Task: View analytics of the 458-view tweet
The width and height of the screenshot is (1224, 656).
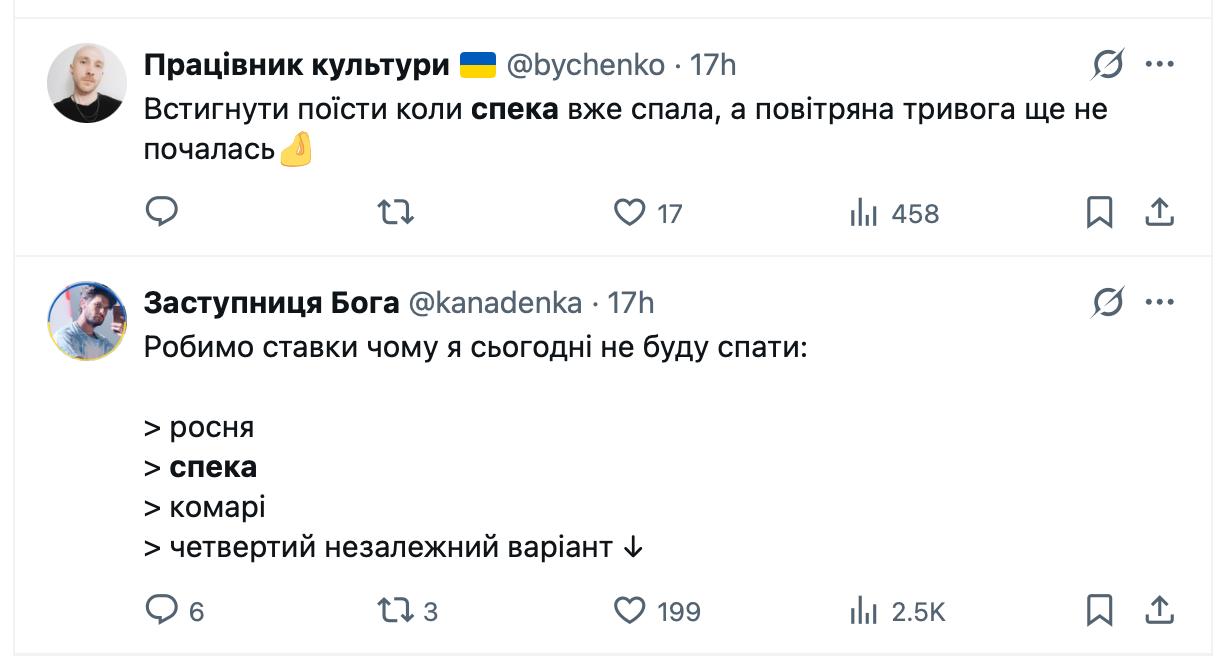Action: (x=863, y=212)
